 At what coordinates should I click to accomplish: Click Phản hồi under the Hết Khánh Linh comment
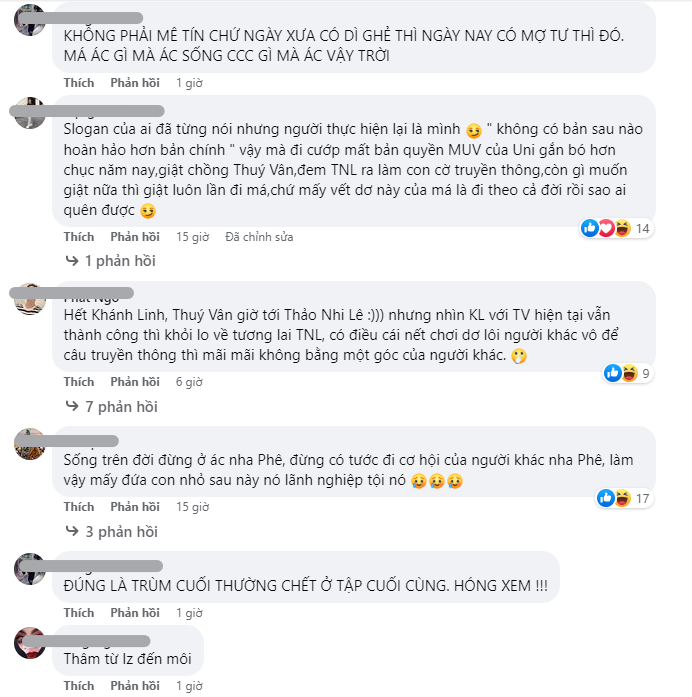point(135,382)
